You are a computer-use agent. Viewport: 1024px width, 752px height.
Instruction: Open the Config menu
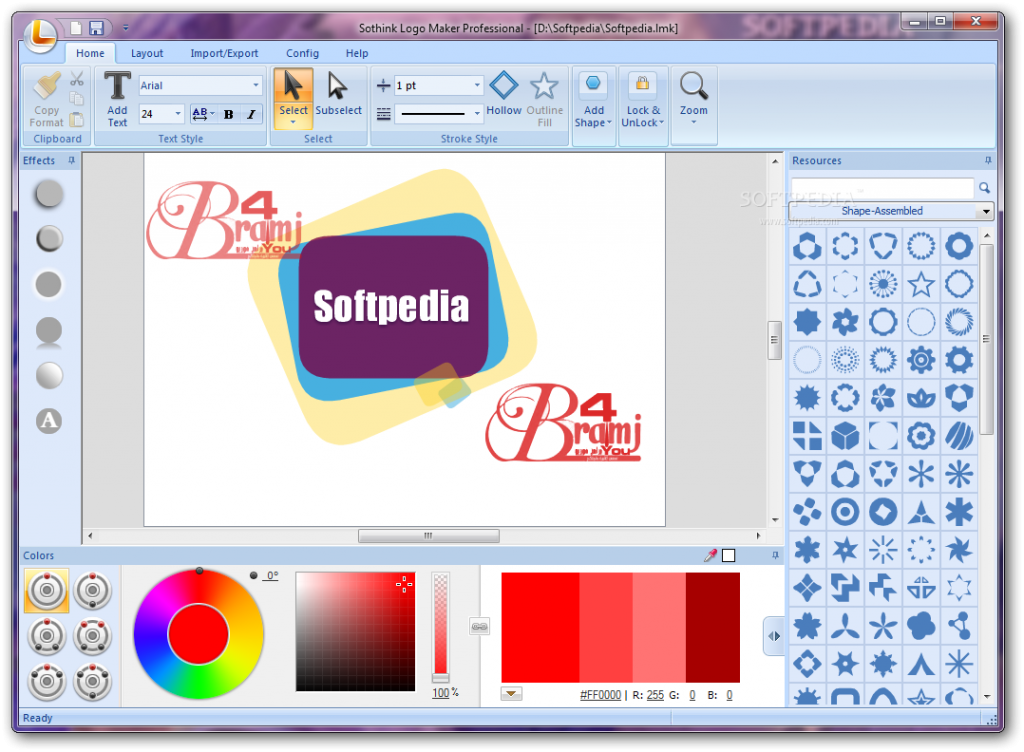click(x=302, y=53)
